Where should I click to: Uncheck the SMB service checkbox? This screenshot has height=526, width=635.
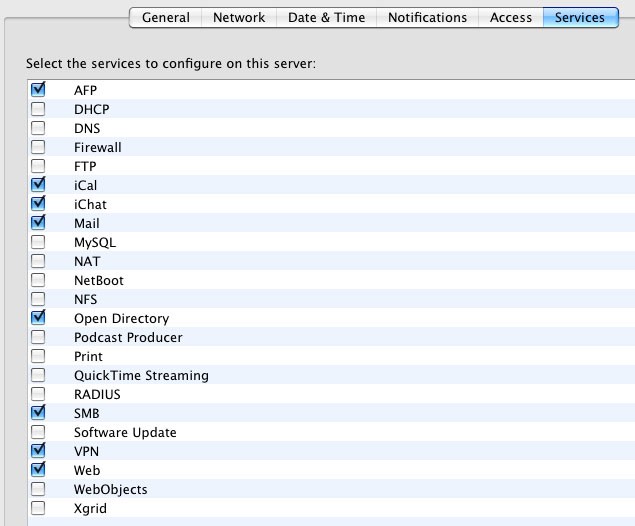coord(38,413)
